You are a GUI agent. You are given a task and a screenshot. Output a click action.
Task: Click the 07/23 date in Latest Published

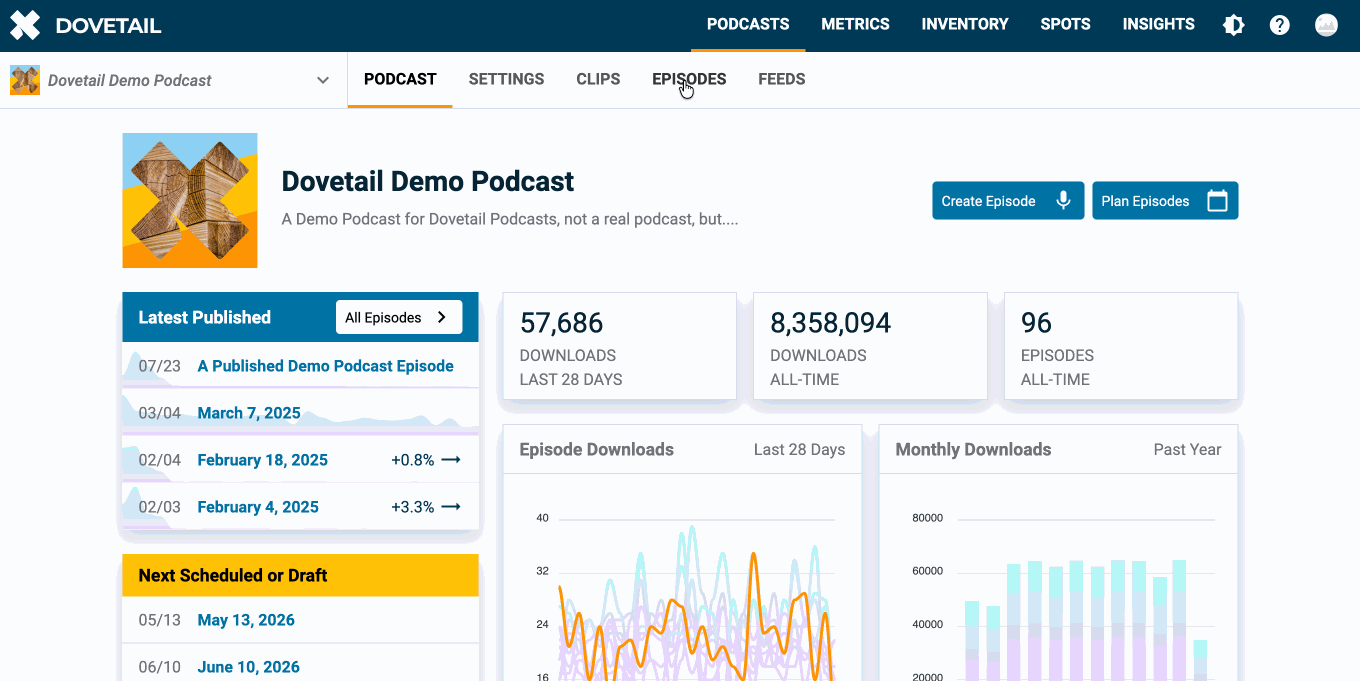tap(159, 366)
